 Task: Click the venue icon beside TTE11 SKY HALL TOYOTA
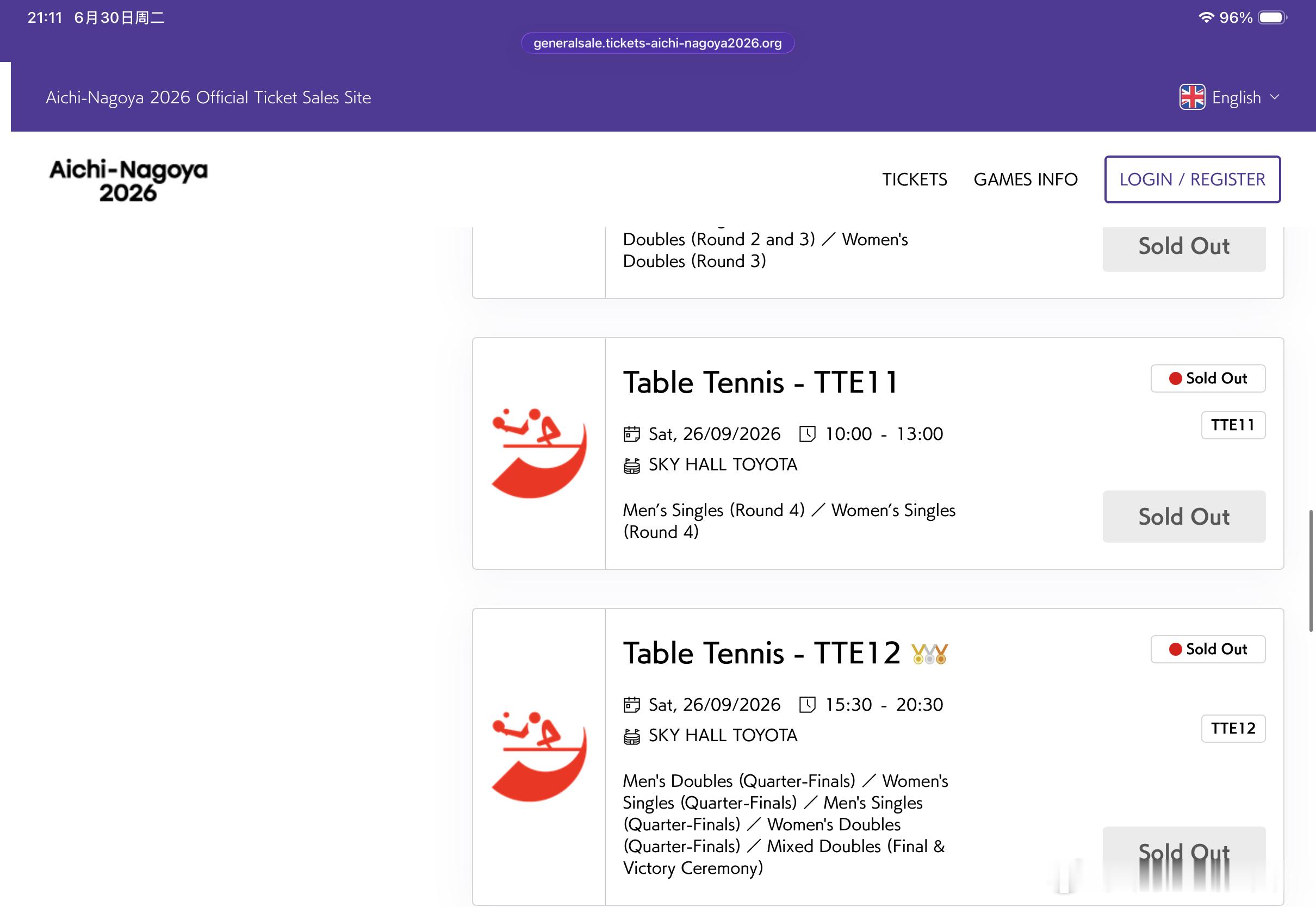(632, 465)
